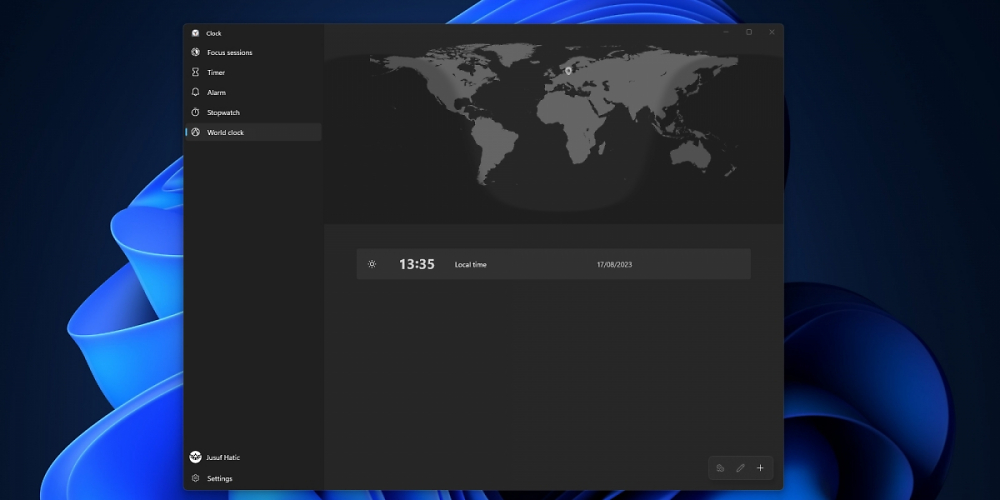This screenshot has width=1000, height=500.
Task: Minimize the Clock window
Action: pos(726,32)
